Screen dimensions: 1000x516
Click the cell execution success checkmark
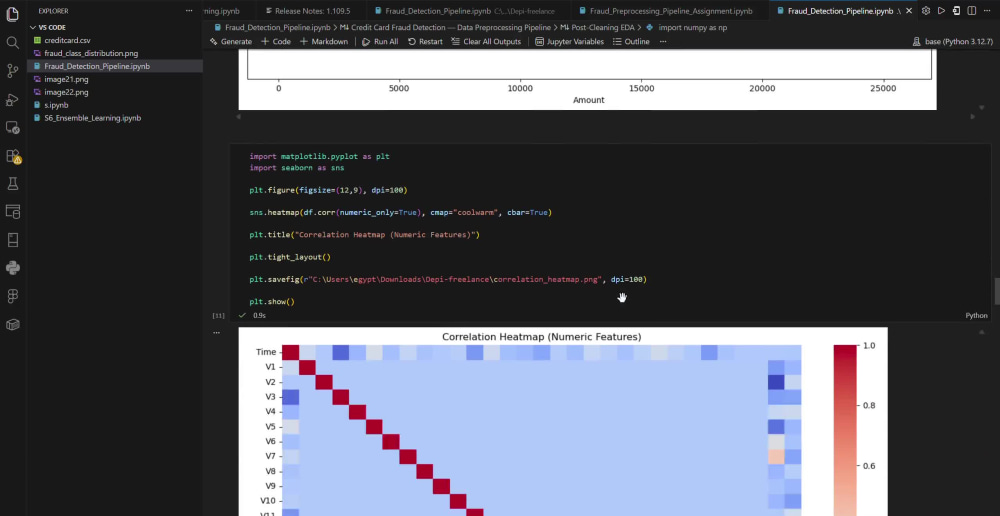pos(242,316)
